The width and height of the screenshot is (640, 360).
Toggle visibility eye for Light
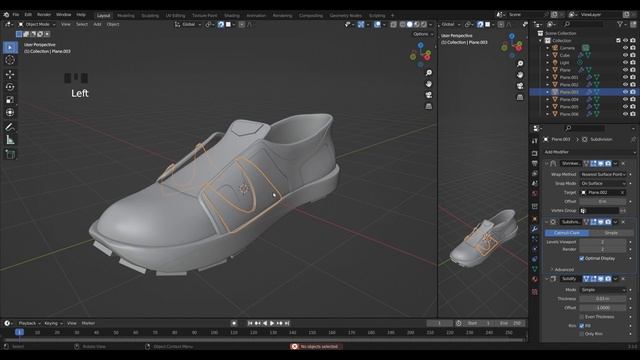625,62
